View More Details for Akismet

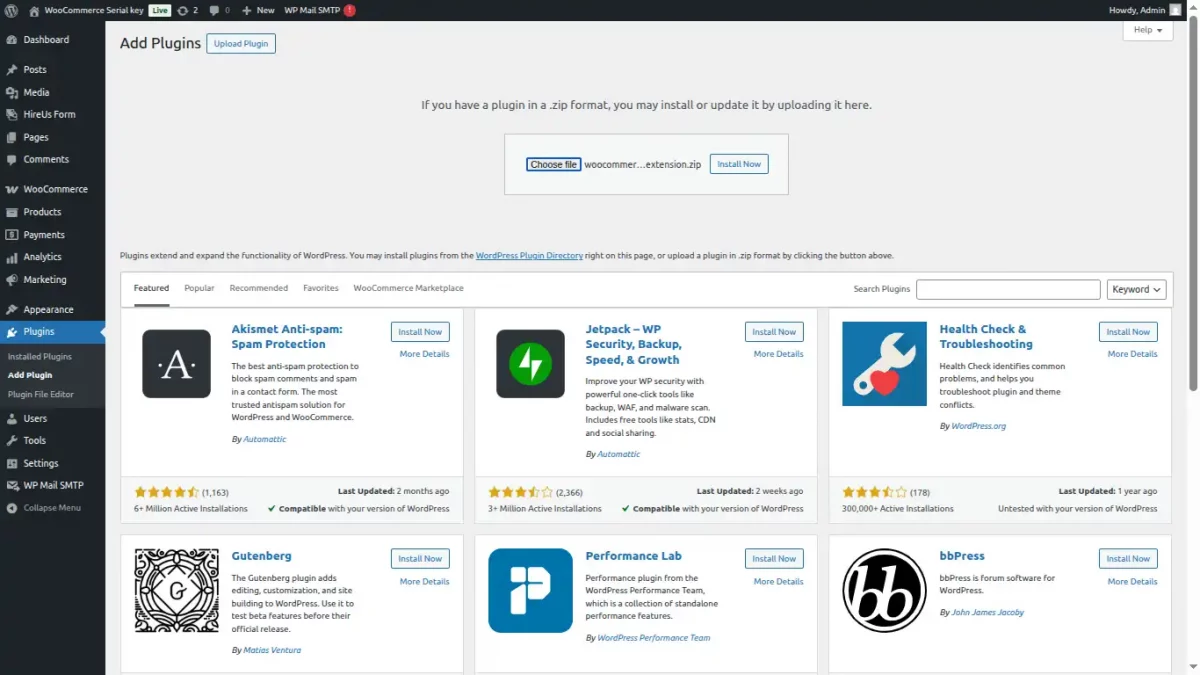425,354
